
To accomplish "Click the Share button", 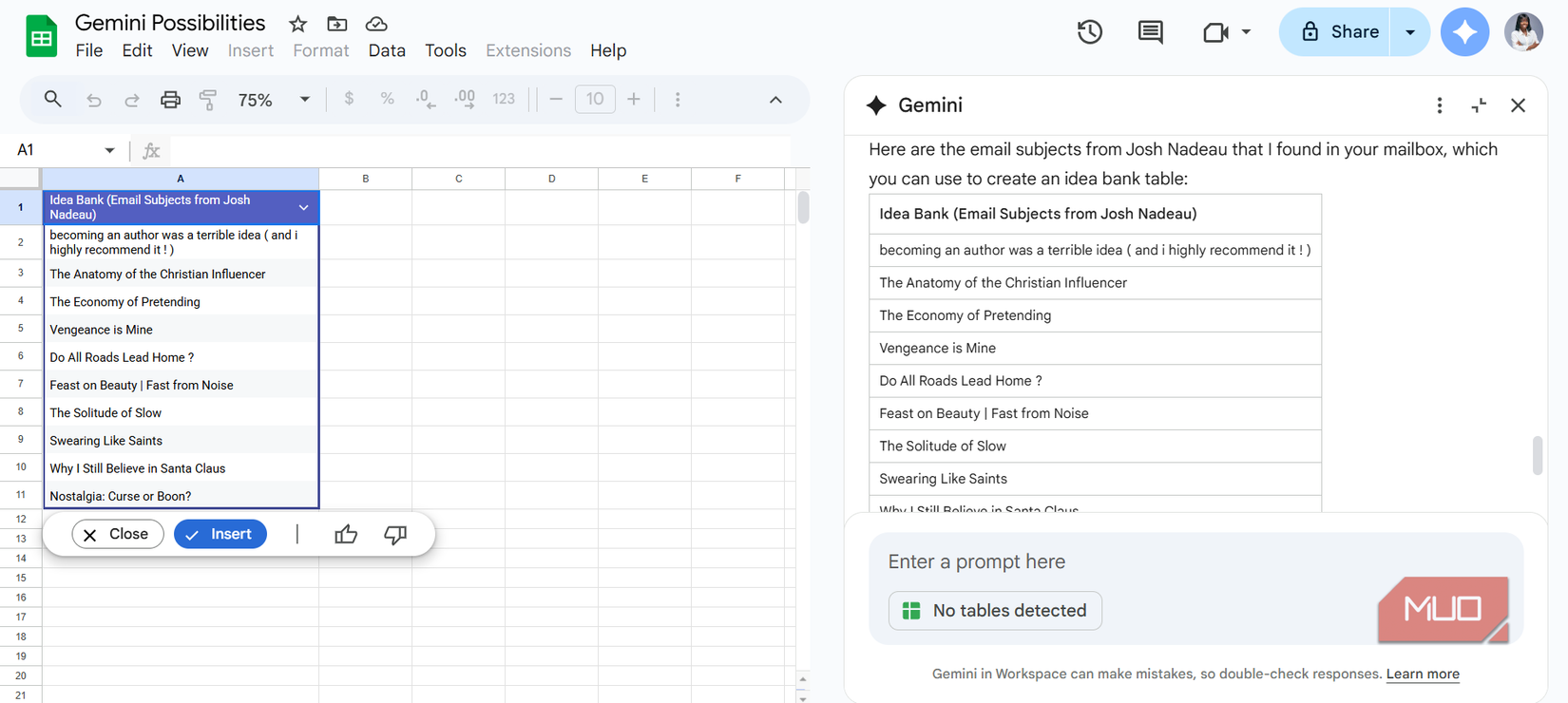I will (1336, 31).
